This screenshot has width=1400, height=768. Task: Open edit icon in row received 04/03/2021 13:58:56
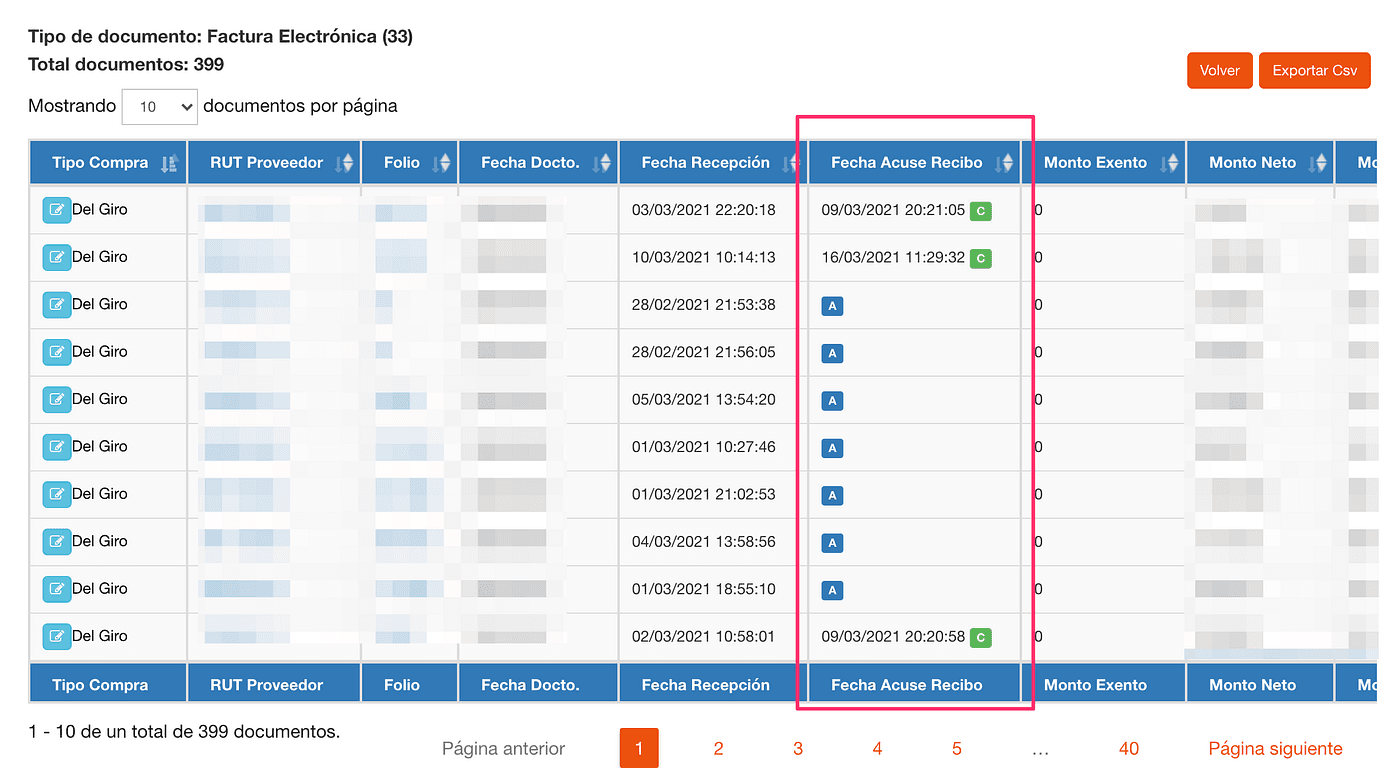coord(57,541)
